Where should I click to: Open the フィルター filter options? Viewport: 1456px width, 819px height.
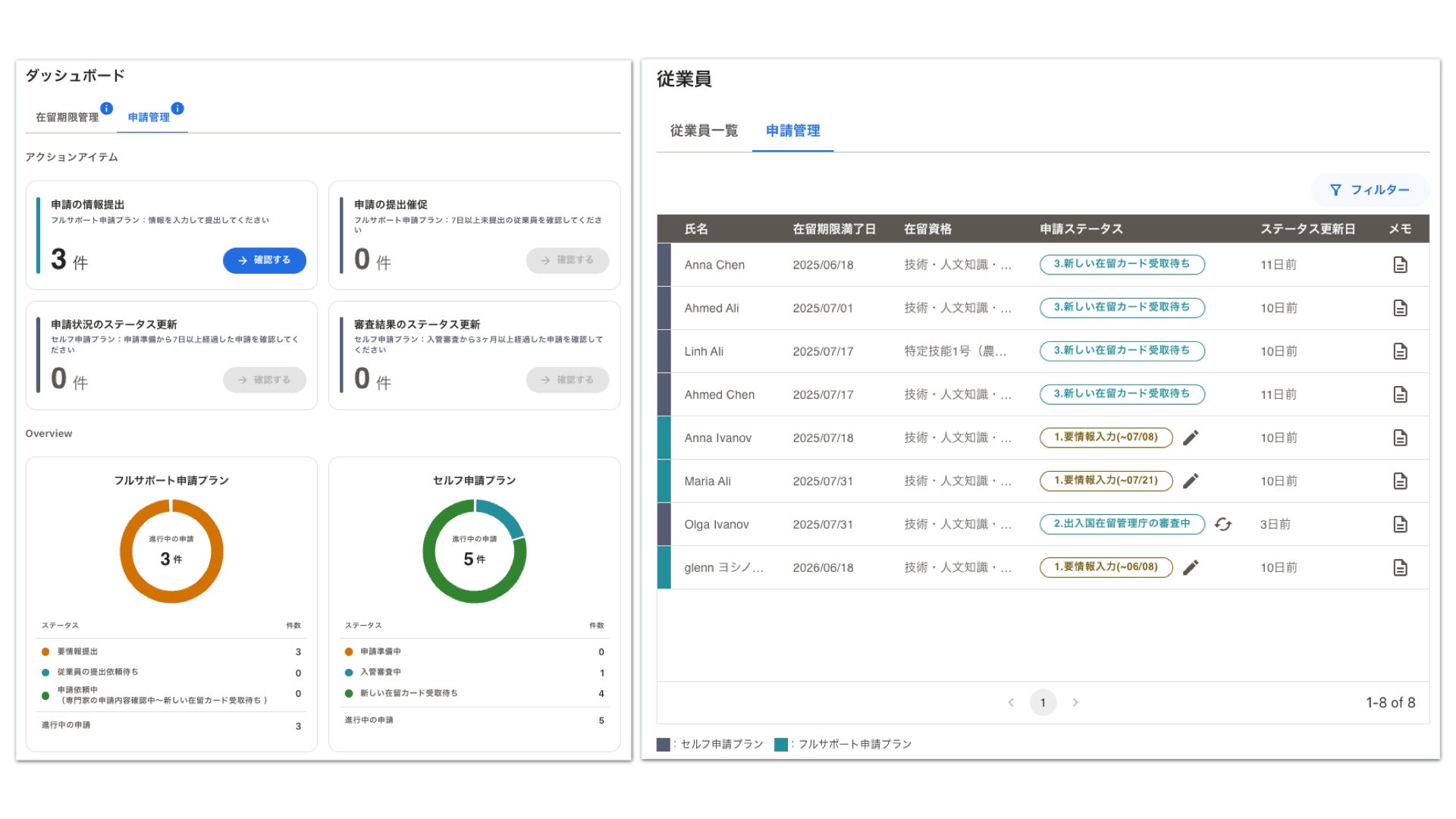1370,190
